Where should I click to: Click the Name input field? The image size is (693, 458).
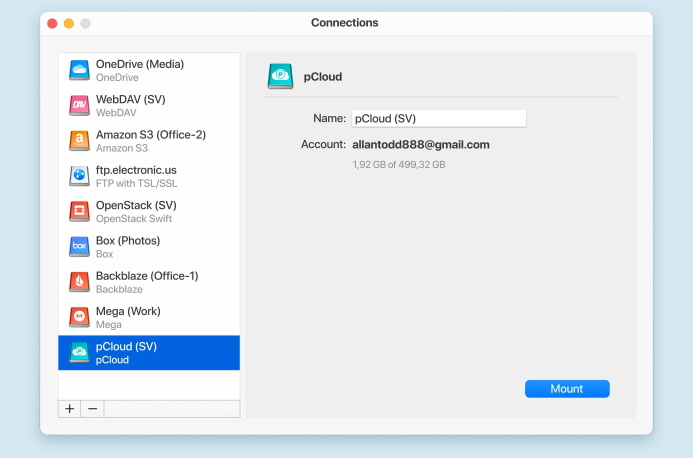pos(439,118)
